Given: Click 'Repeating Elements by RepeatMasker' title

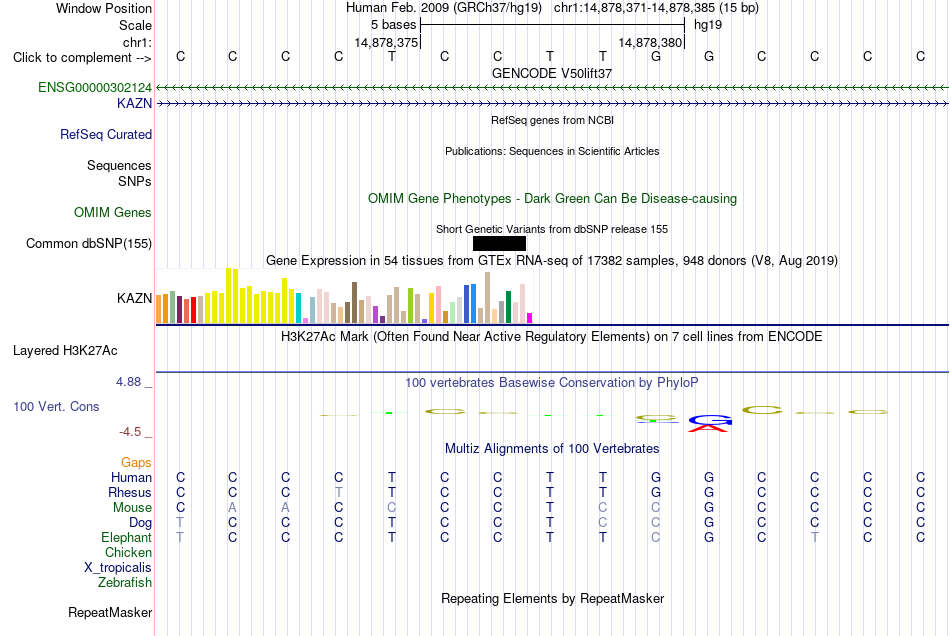Looking at the screenshot, I should [552, 598].
